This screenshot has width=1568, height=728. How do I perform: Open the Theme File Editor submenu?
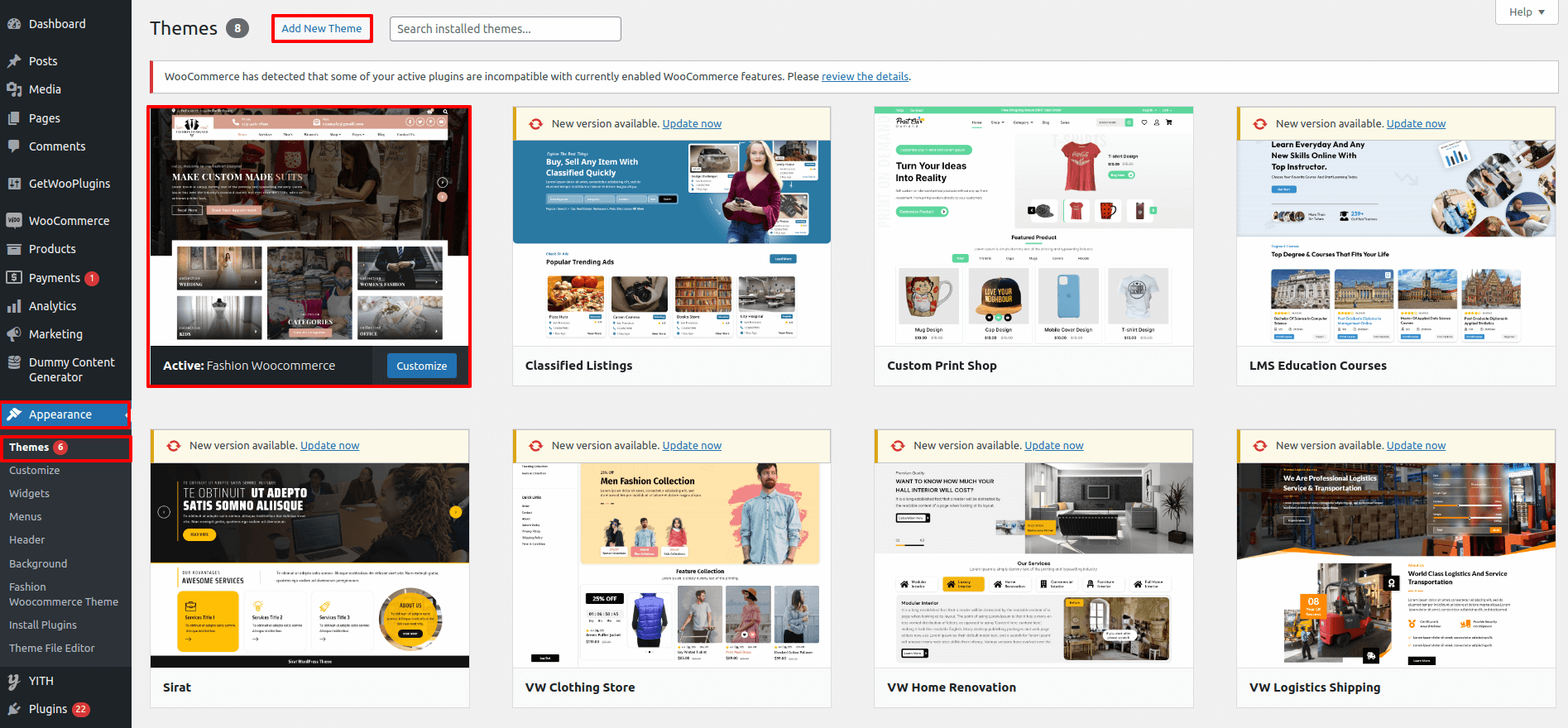52,649
